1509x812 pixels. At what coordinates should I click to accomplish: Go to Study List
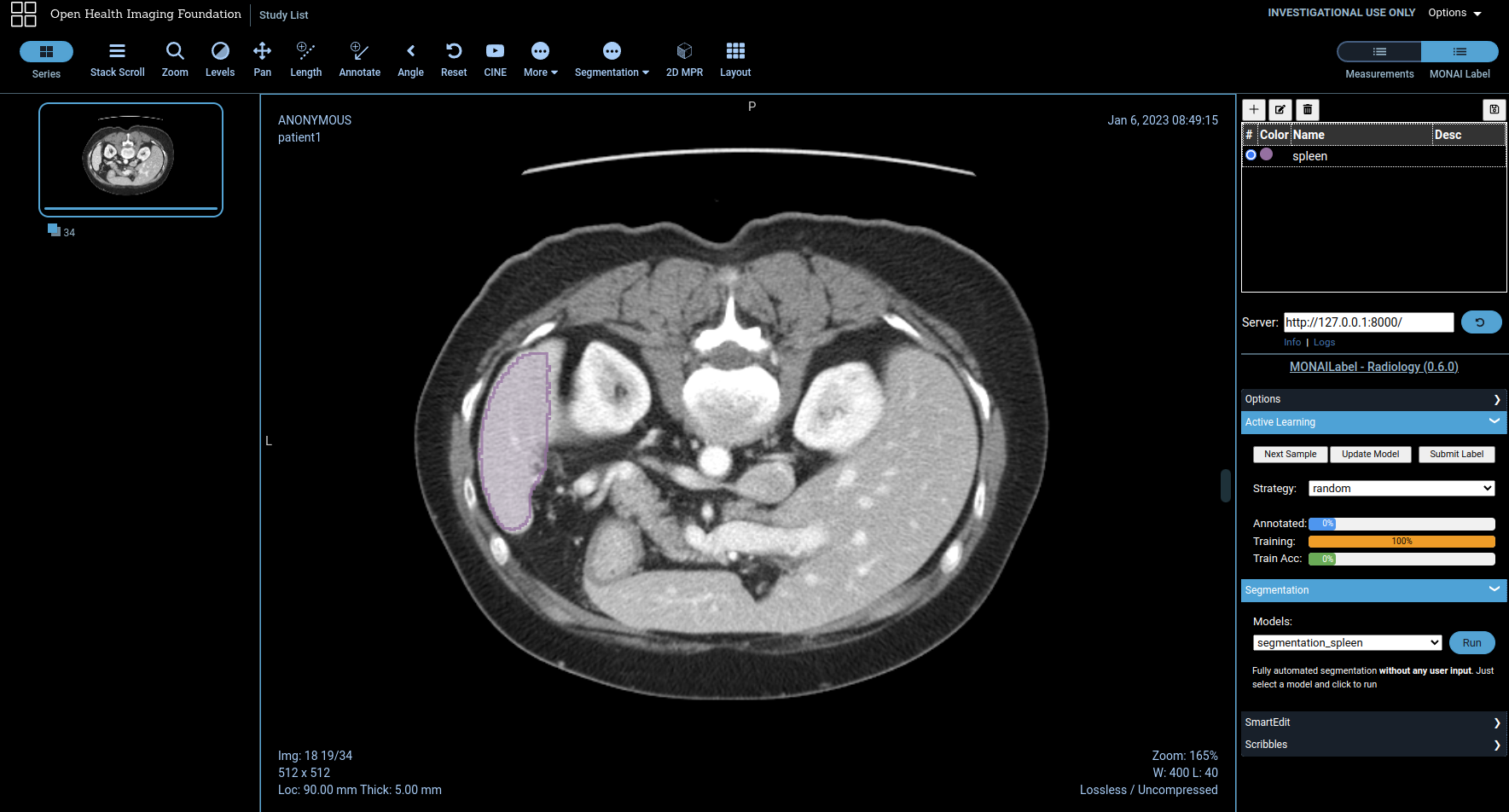[284, 15]
